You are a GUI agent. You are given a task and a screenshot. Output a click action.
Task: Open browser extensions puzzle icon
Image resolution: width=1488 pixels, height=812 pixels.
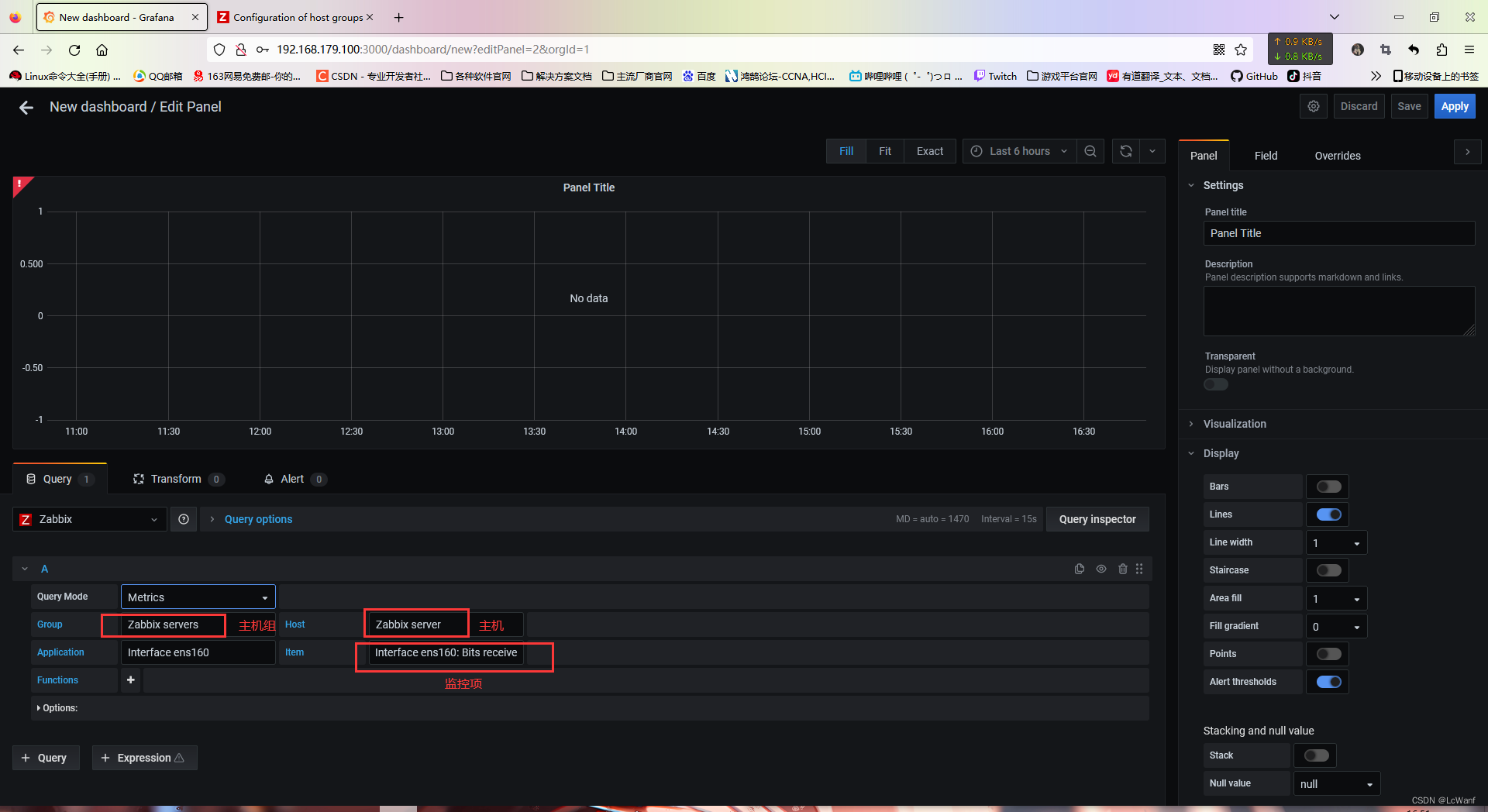click(x=1441, y=50)
